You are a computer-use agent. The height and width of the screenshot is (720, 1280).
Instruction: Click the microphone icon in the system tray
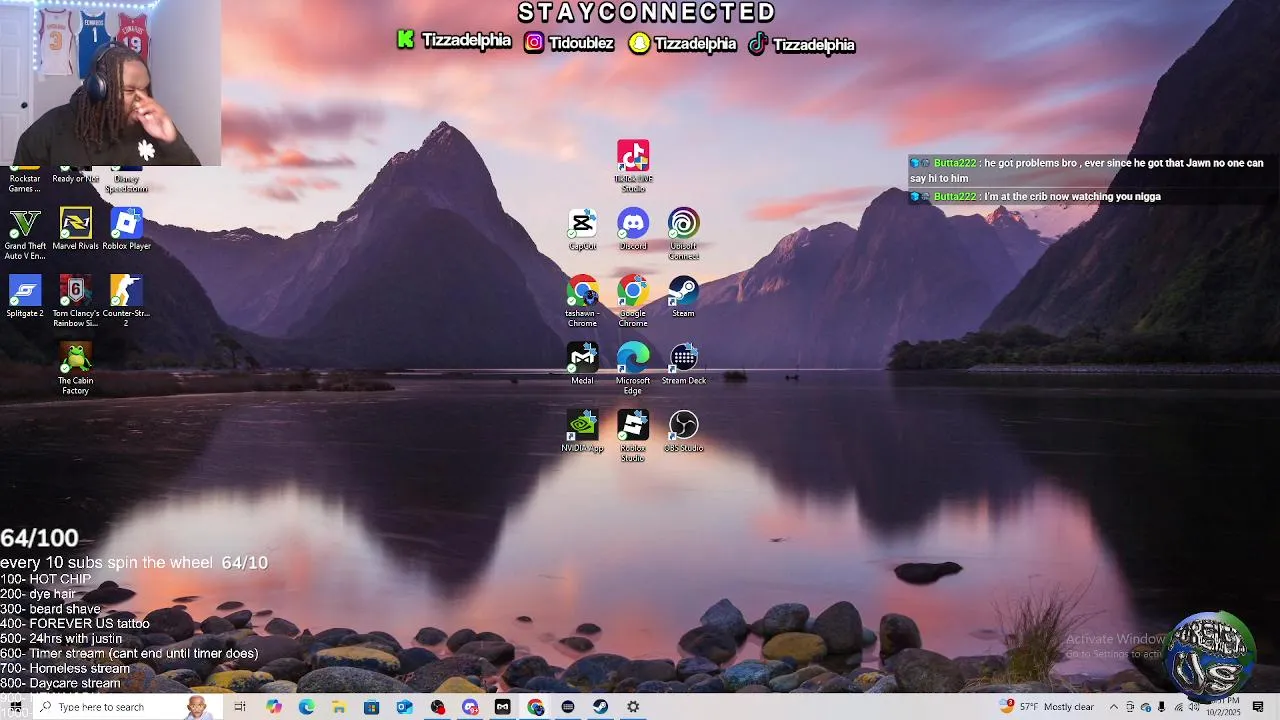(x=1161, y=707)
